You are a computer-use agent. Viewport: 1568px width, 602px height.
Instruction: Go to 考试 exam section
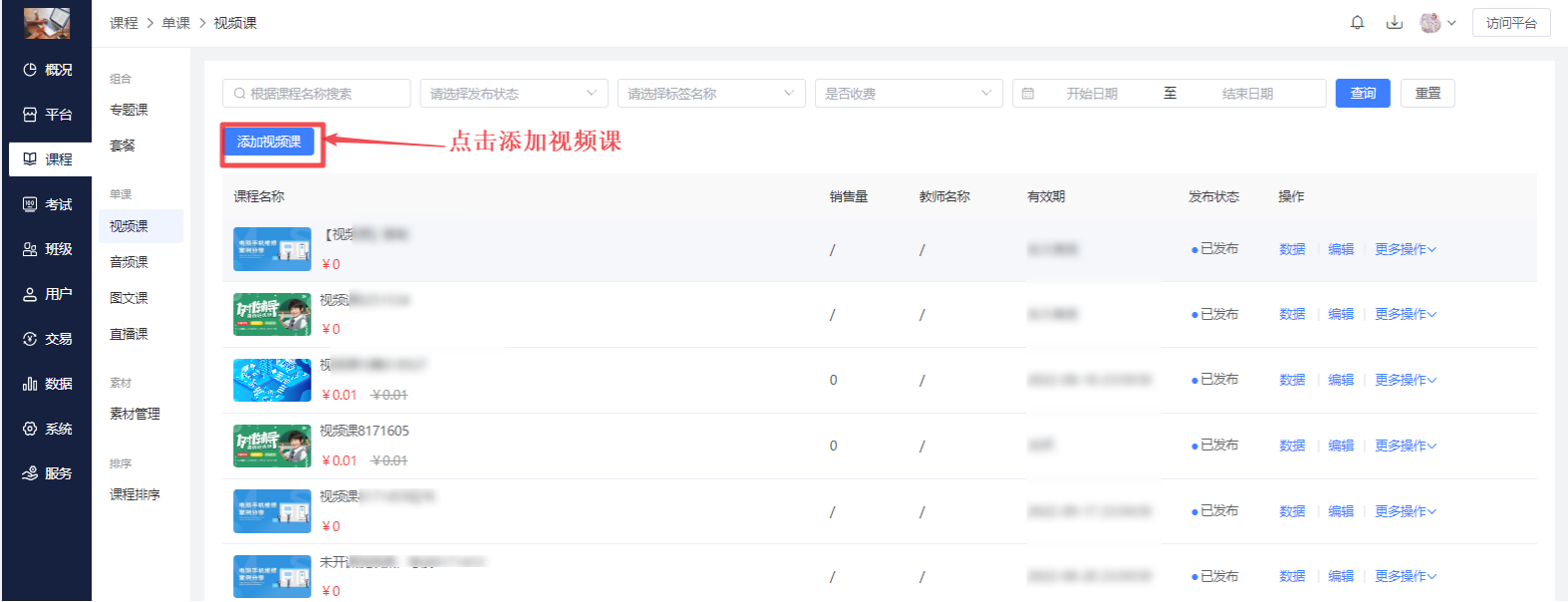(48, 204)
